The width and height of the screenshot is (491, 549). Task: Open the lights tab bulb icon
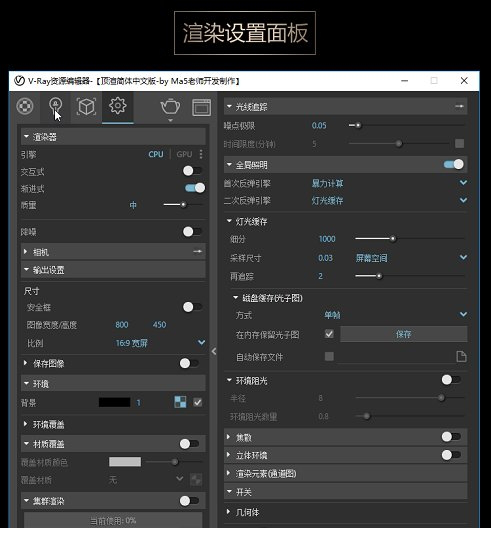coord(55,106)
